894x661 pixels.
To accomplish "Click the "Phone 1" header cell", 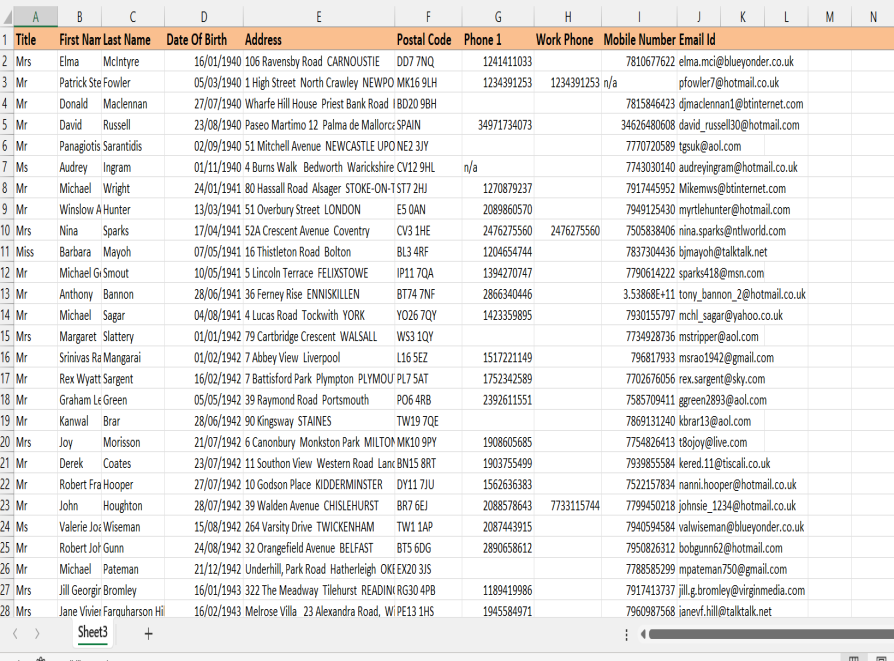I will 498,39.
